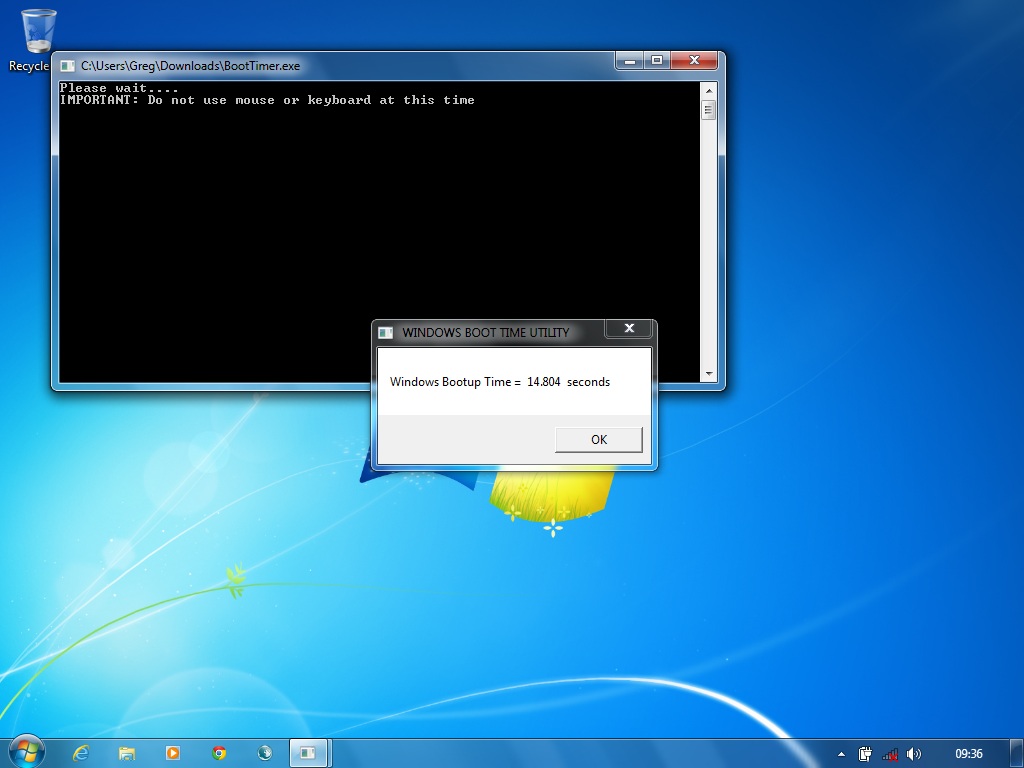The image size is (1024, 768).
Task: Click the "IMPORTANT: Do not use mouse" console line
Action: pos(267,100)
